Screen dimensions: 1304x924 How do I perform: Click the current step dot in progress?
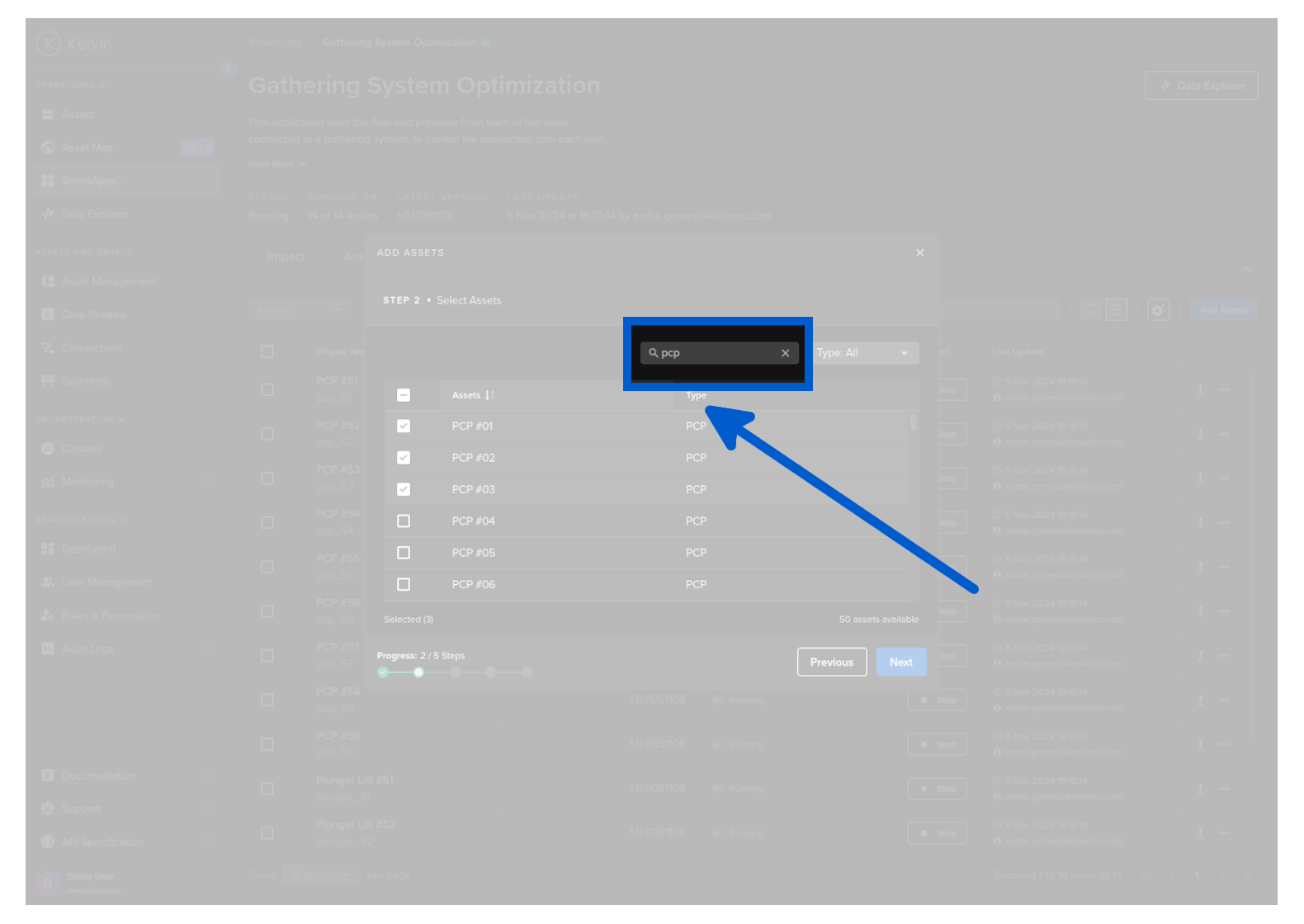(419, 672)
